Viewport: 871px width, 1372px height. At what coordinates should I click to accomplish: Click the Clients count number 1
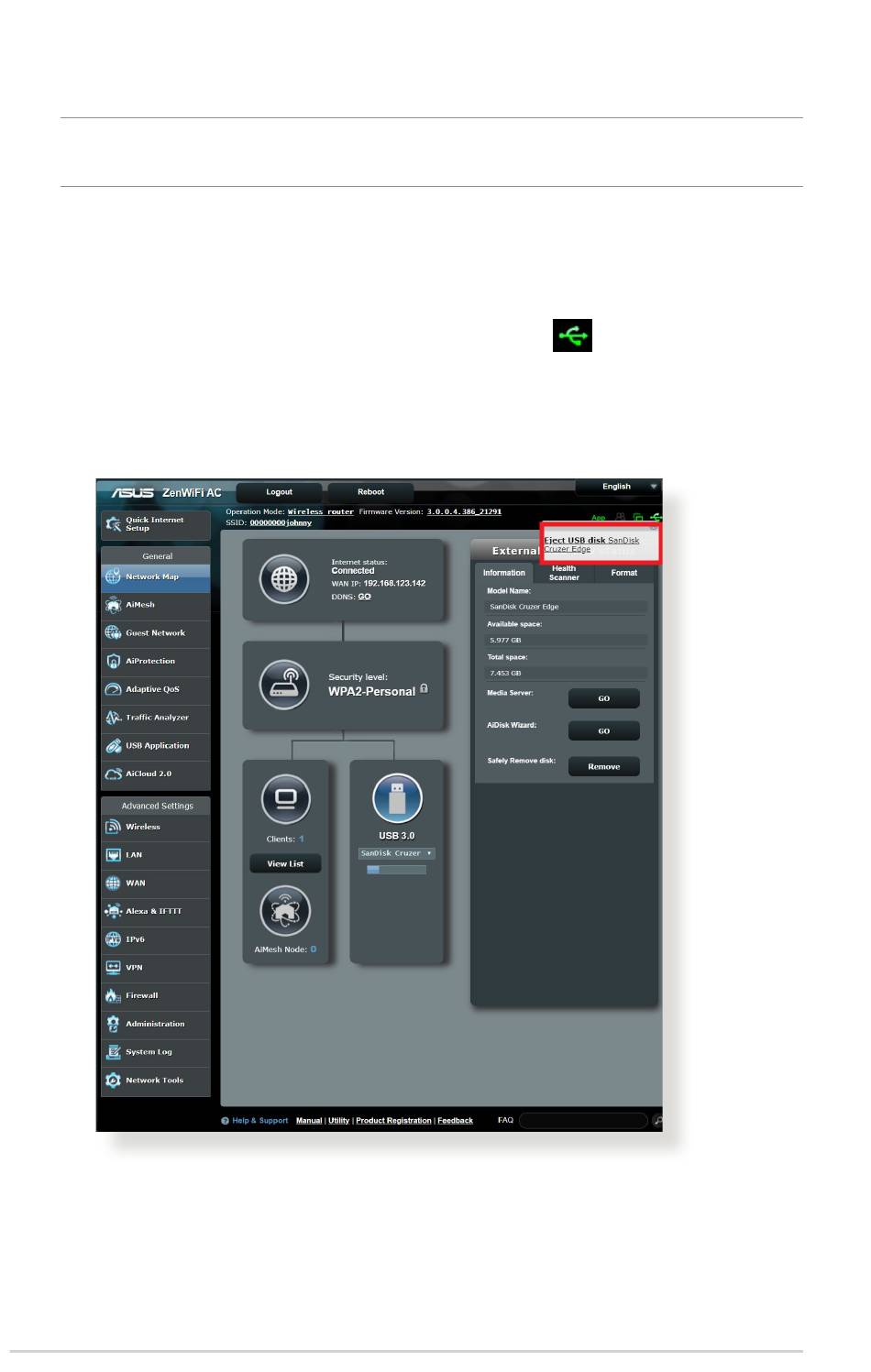[x=301, y=839]
